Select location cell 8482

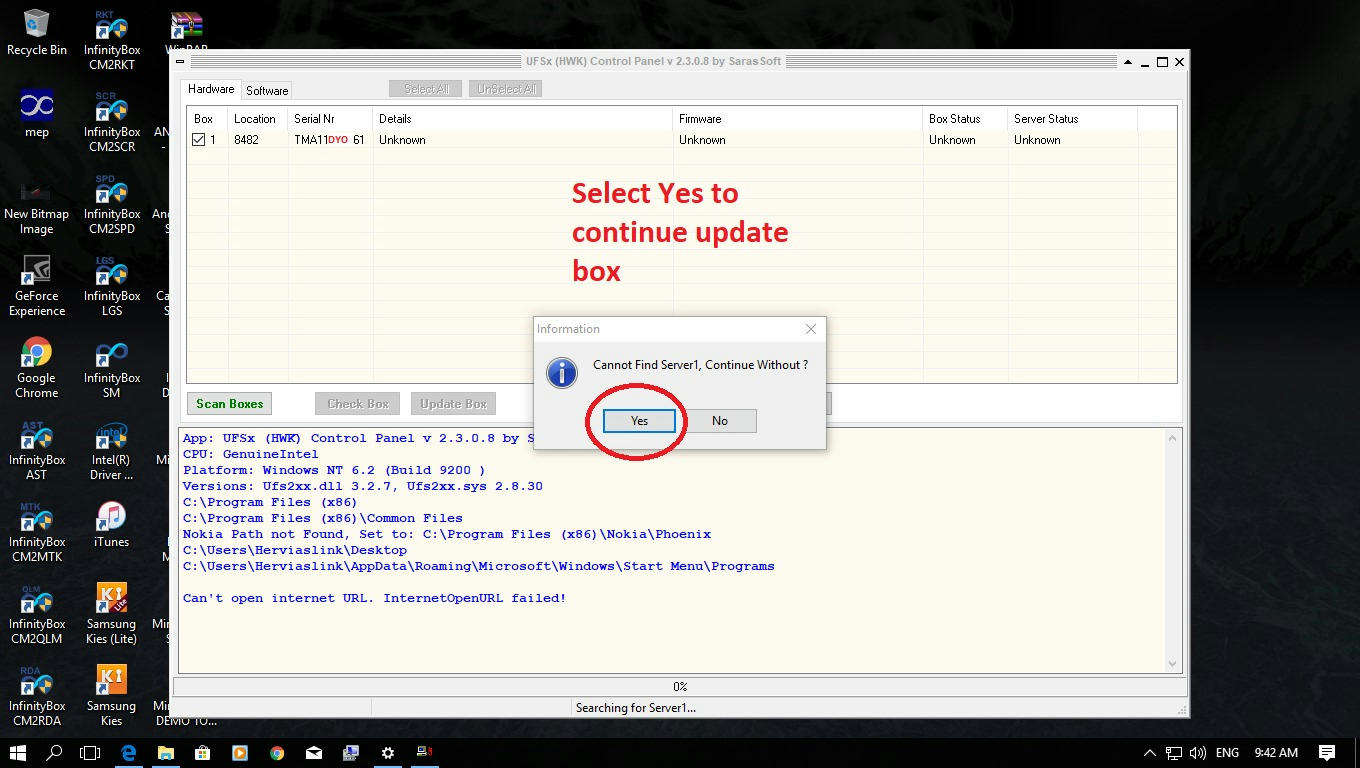pyautogui.click(x=246, y=140)
